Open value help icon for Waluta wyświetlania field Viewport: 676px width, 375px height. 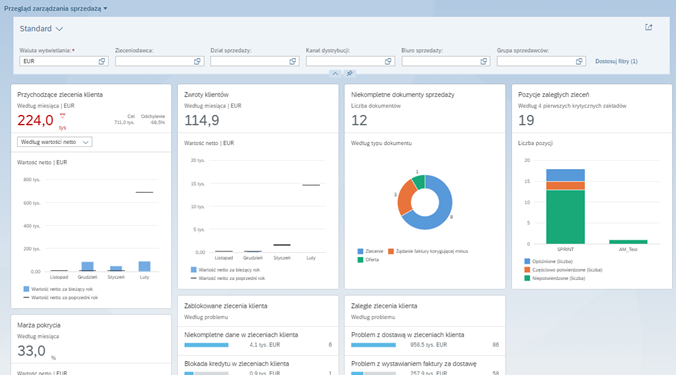pyautogui.click(x=102, y=62)
